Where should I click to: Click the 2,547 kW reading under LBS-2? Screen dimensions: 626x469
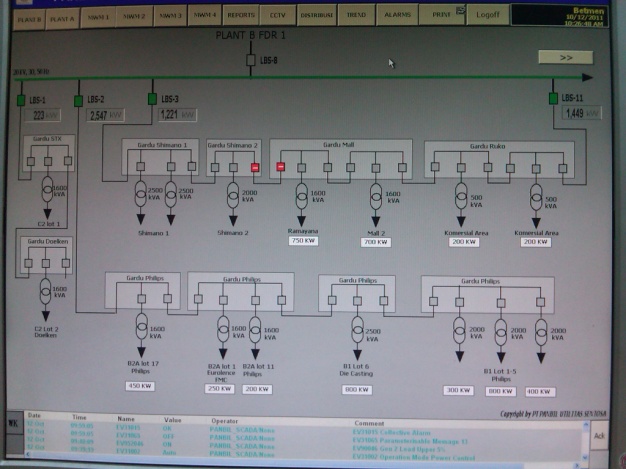105,116
